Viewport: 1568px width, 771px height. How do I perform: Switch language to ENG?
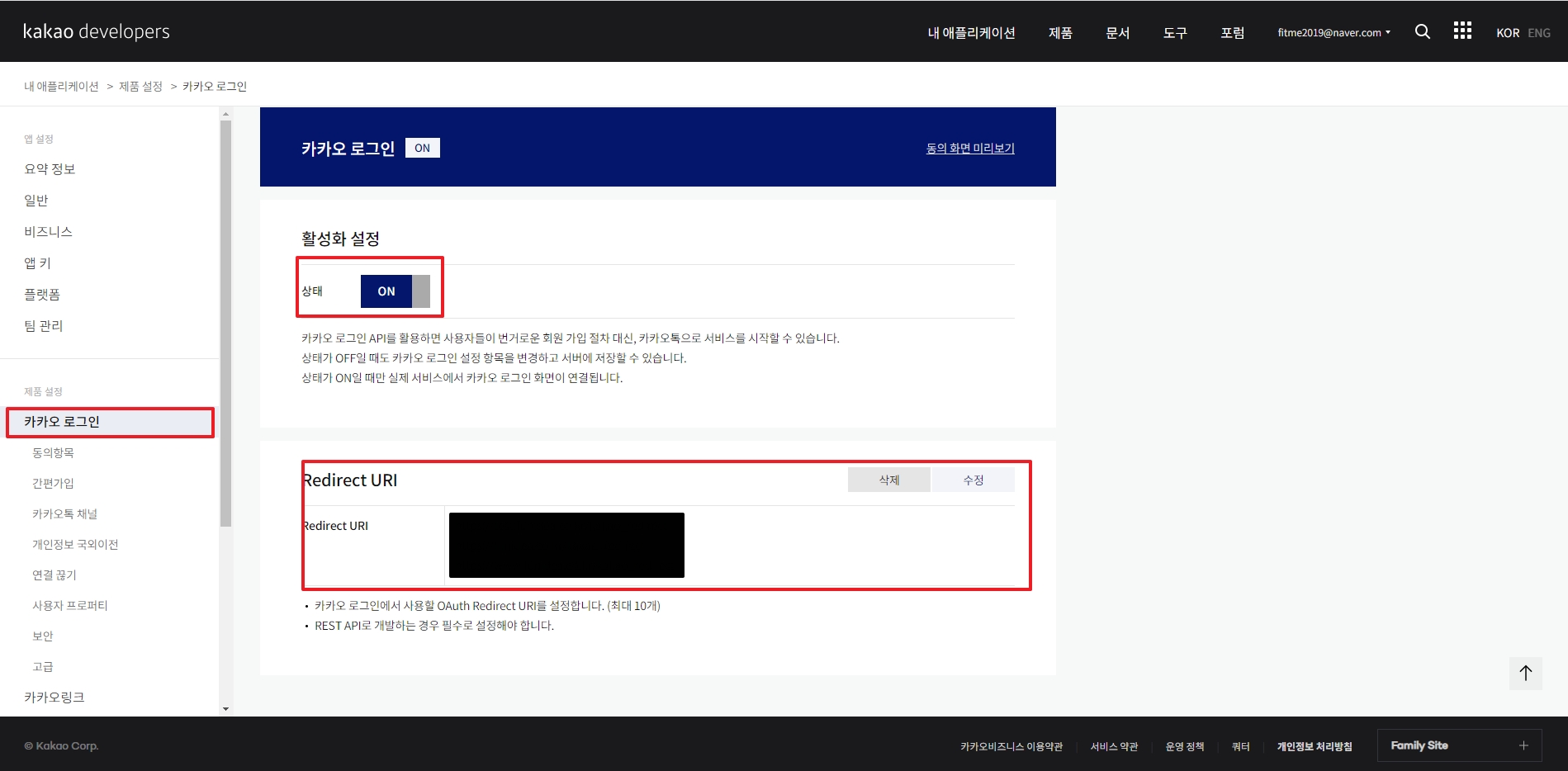tap(1538, 33)
